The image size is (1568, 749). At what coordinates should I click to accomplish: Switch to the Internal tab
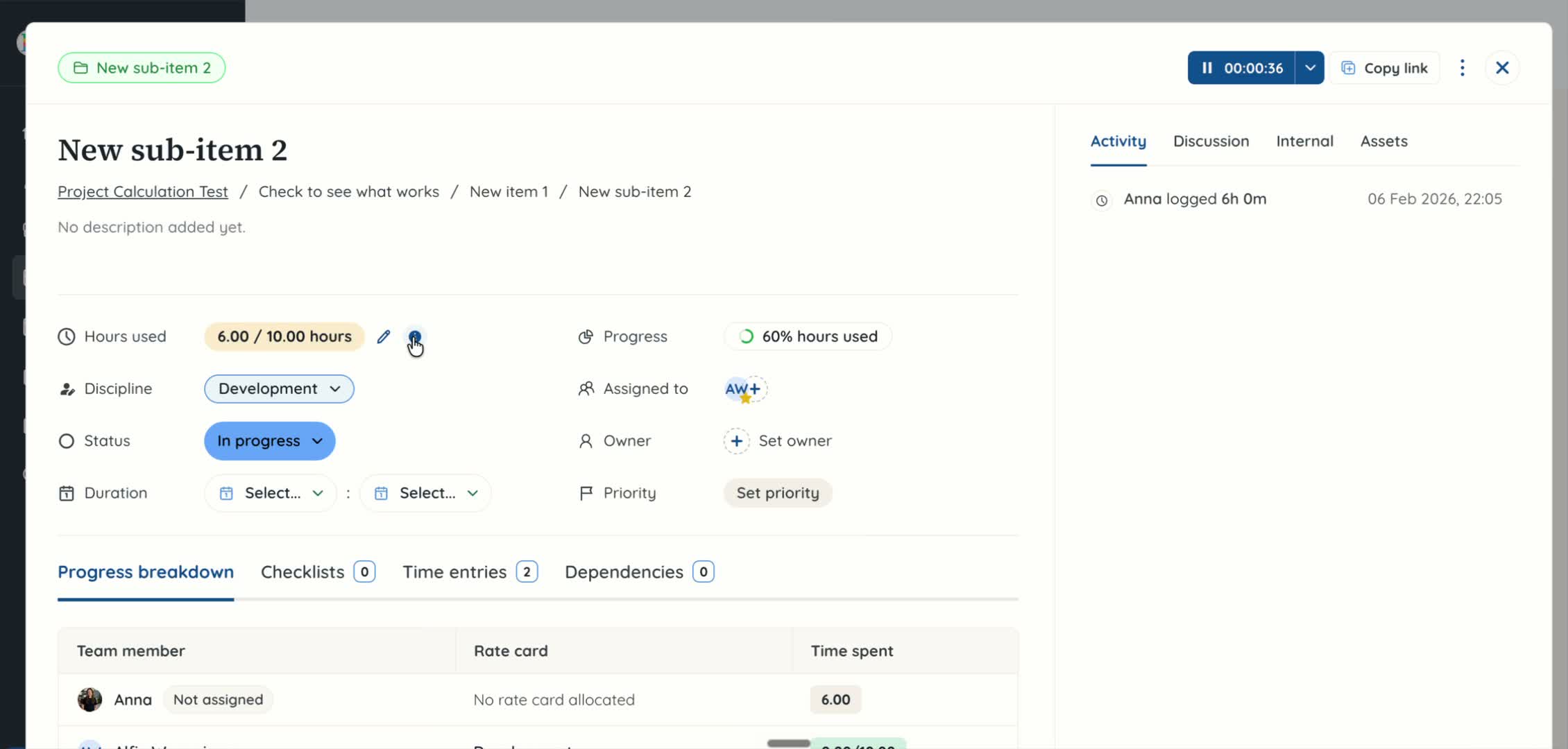pos(1305,141)
